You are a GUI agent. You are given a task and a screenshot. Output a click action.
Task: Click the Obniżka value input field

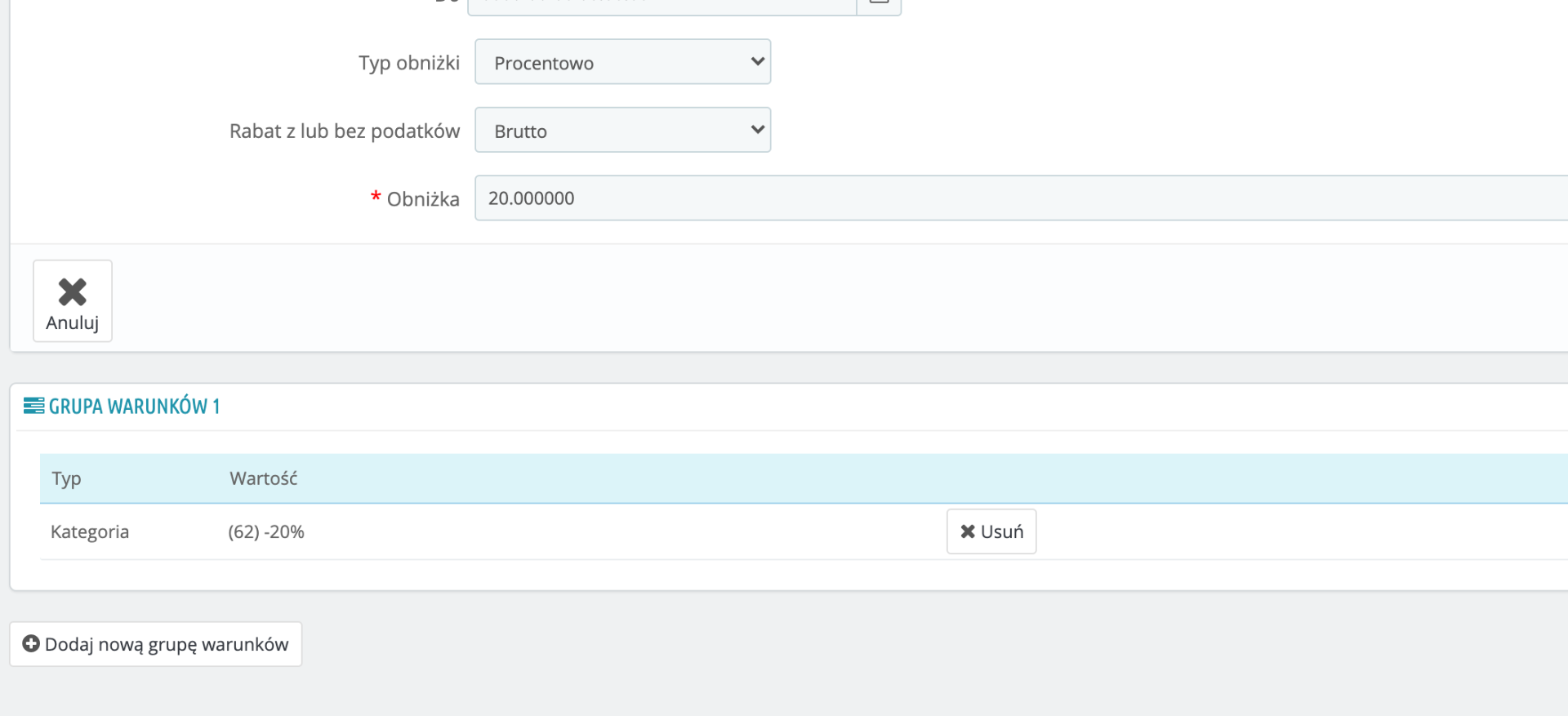(1021, 198)
